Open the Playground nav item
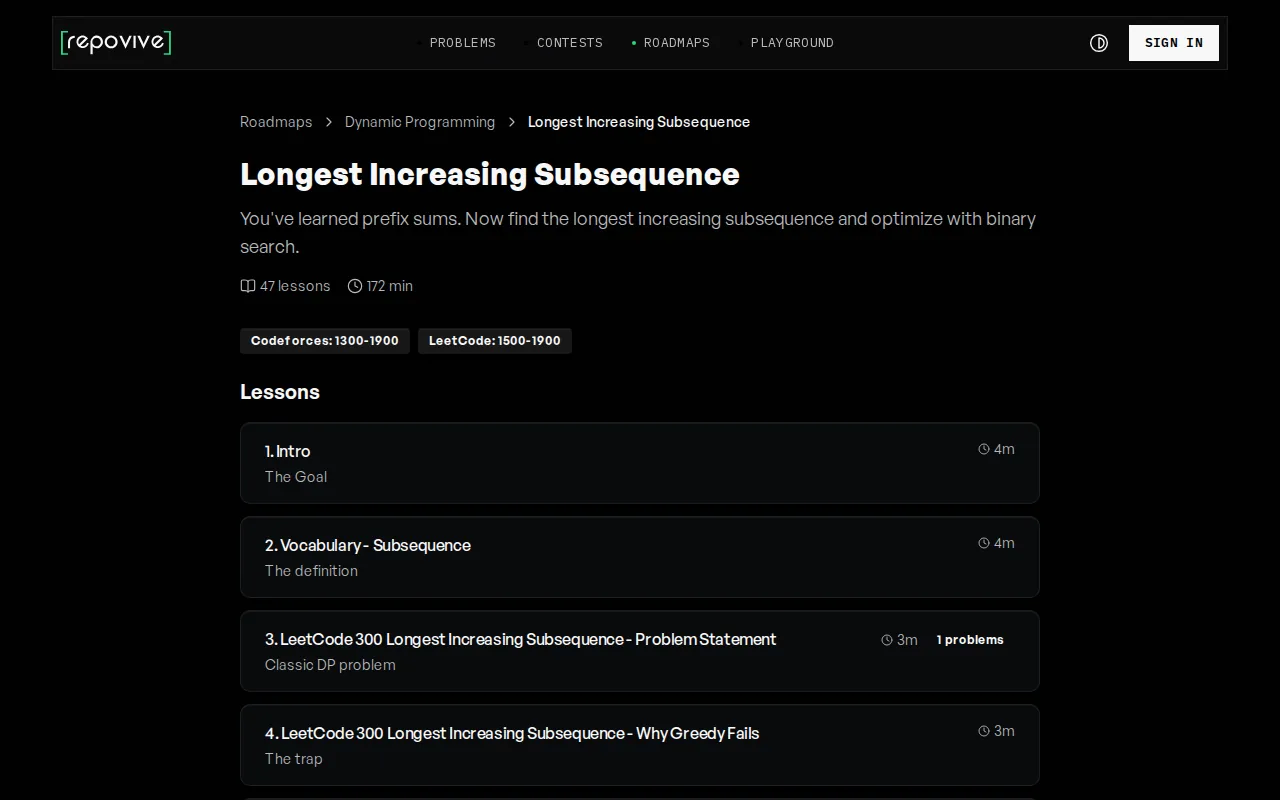The width and height of the screenshot is (1280, 800). pos(792,43)
